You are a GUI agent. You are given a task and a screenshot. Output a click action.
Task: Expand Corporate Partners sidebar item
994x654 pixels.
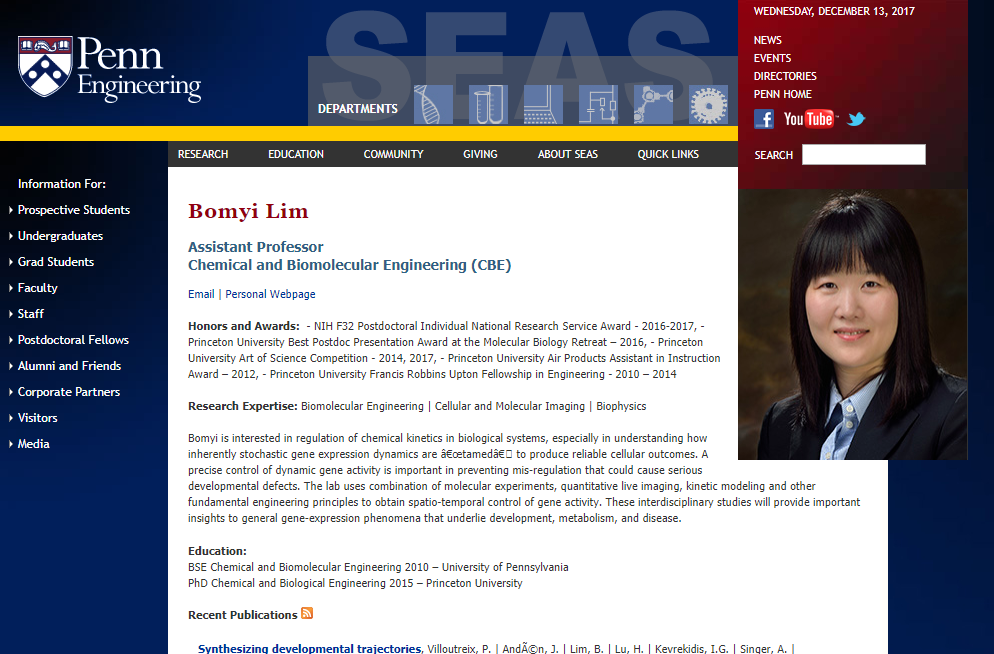69,392
